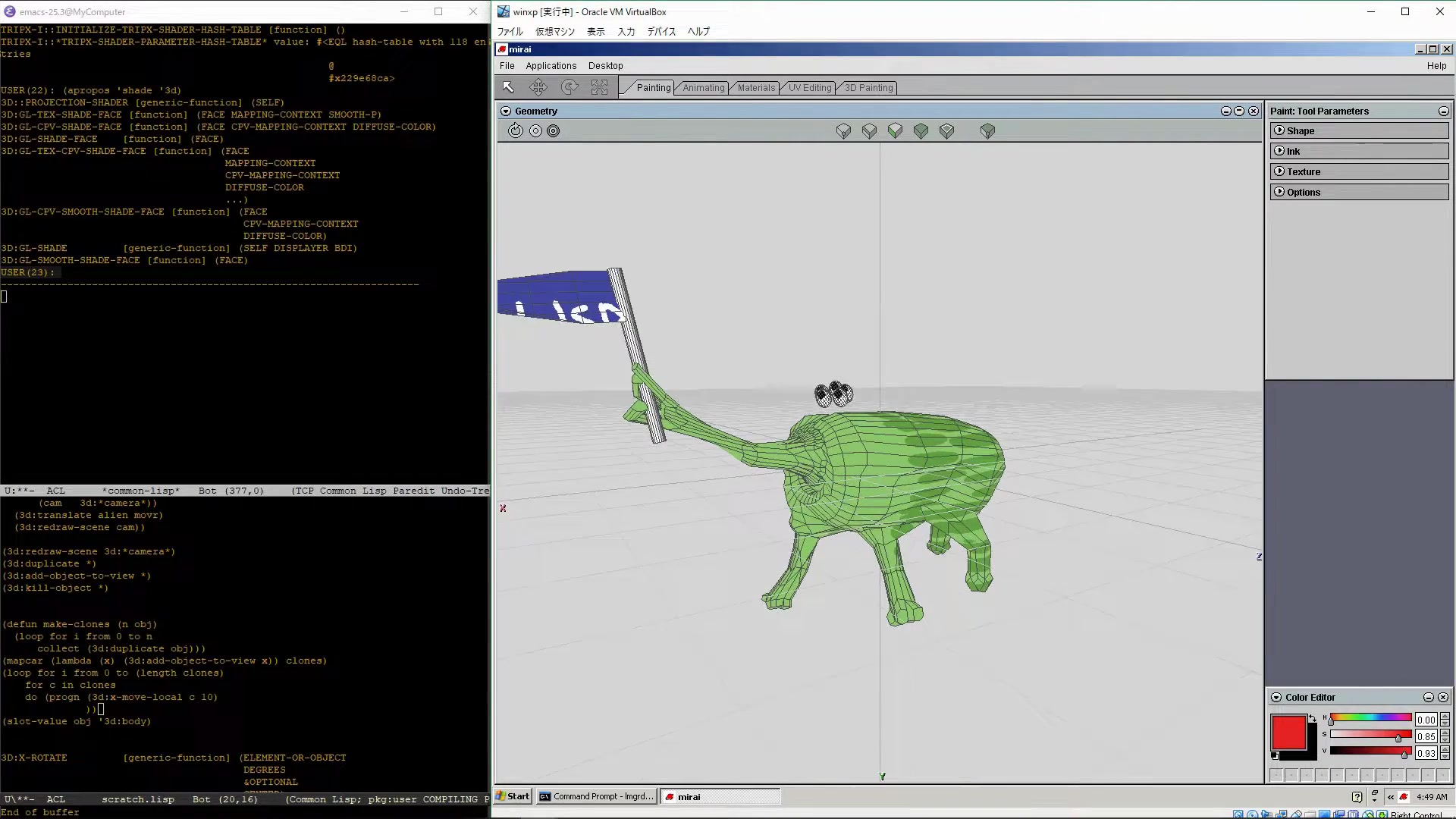
Task: Select the four-arrow move tool
Action: [x=538, y=87]
